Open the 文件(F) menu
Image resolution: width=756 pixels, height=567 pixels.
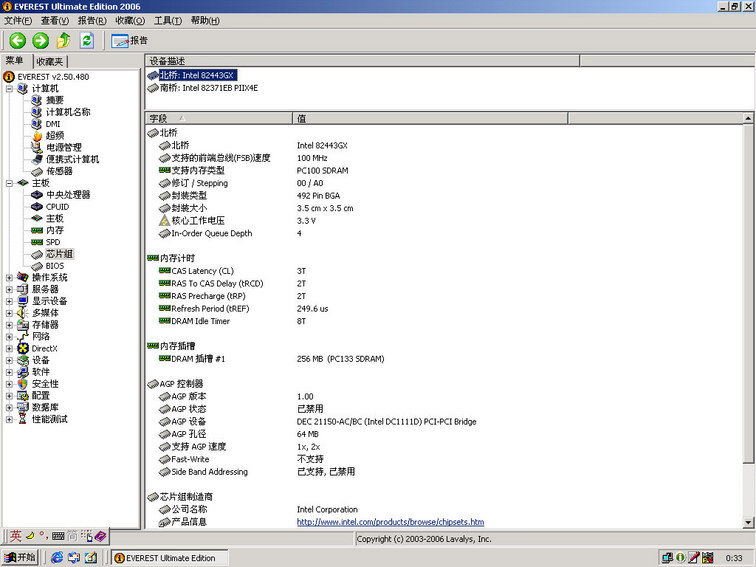(x=18, y=20)
